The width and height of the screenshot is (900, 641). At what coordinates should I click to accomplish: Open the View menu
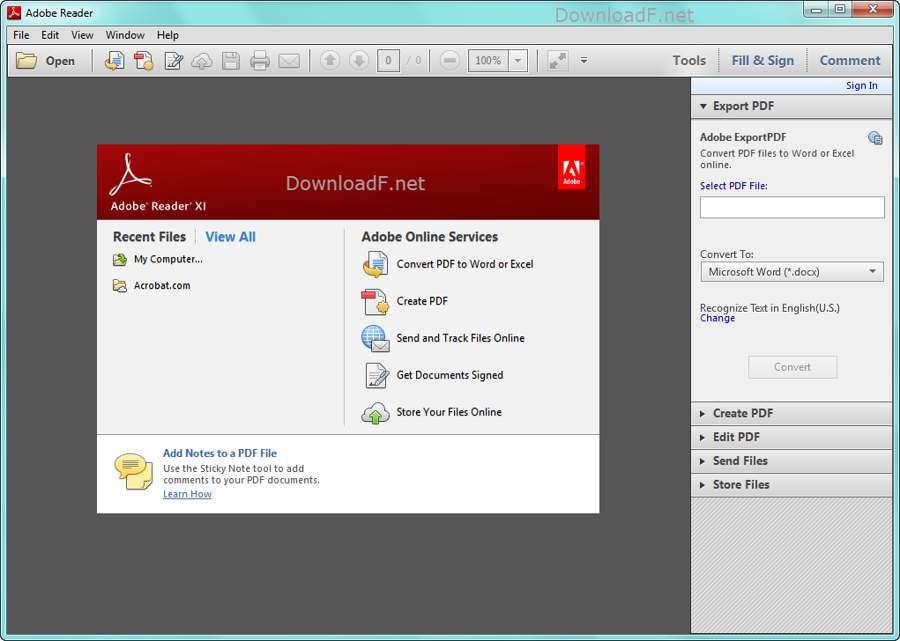pyautogui.click(x=82, y=35)
